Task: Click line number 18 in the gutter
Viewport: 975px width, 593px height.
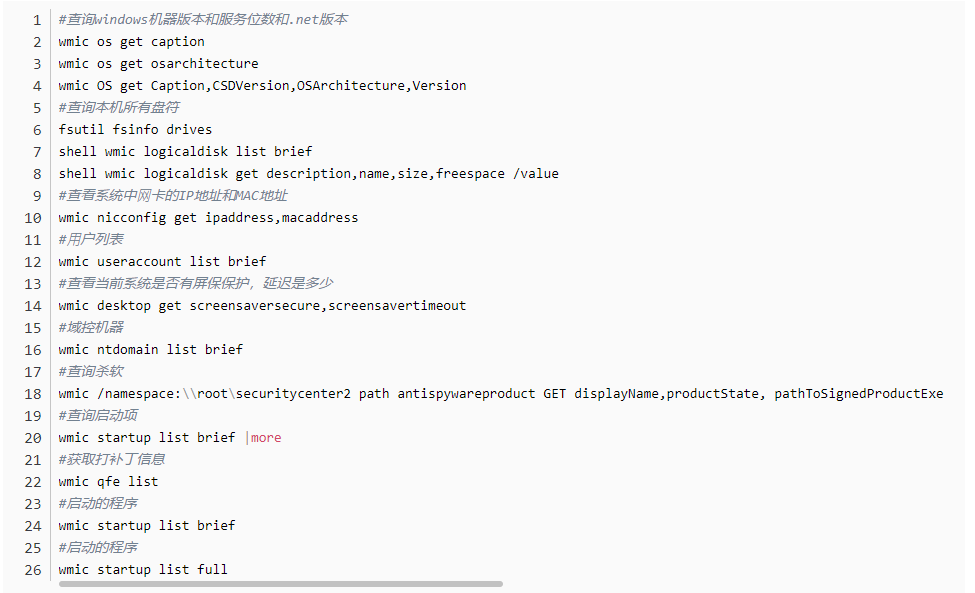Action: point(33,394)
